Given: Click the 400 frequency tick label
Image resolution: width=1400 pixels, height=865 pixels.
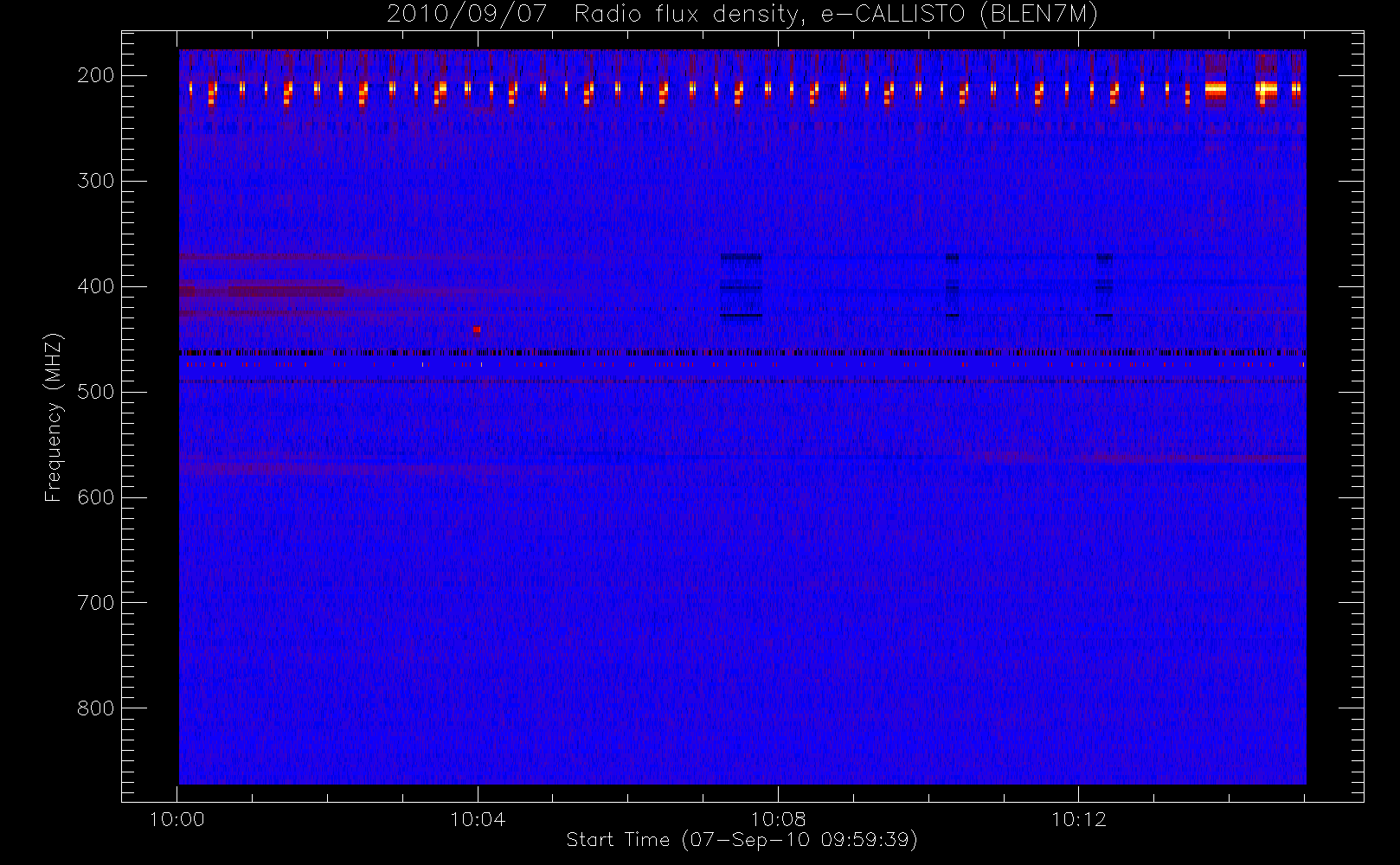Looking at the screenshot, I should [x=96, y=286].
